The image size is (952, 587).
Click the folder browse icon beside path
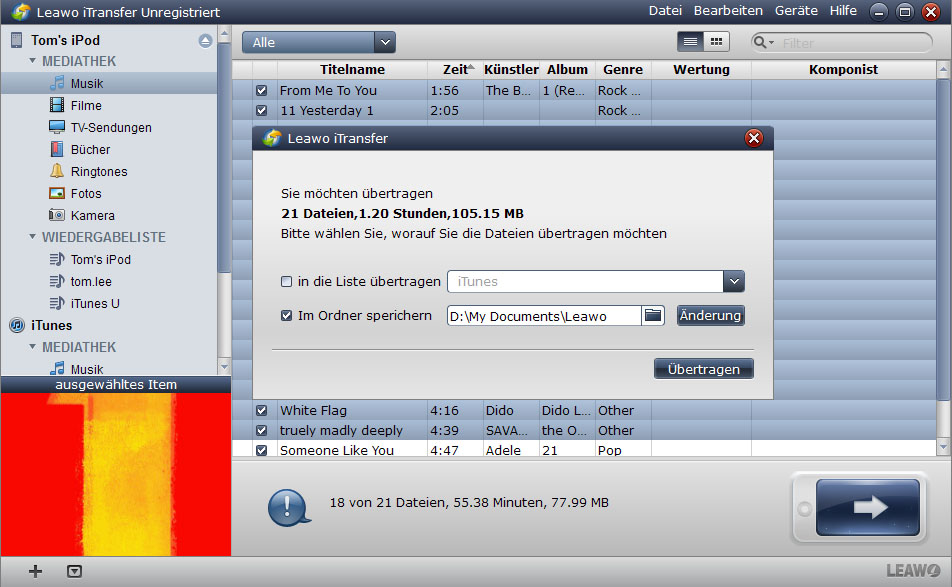(x=653, y=316)
